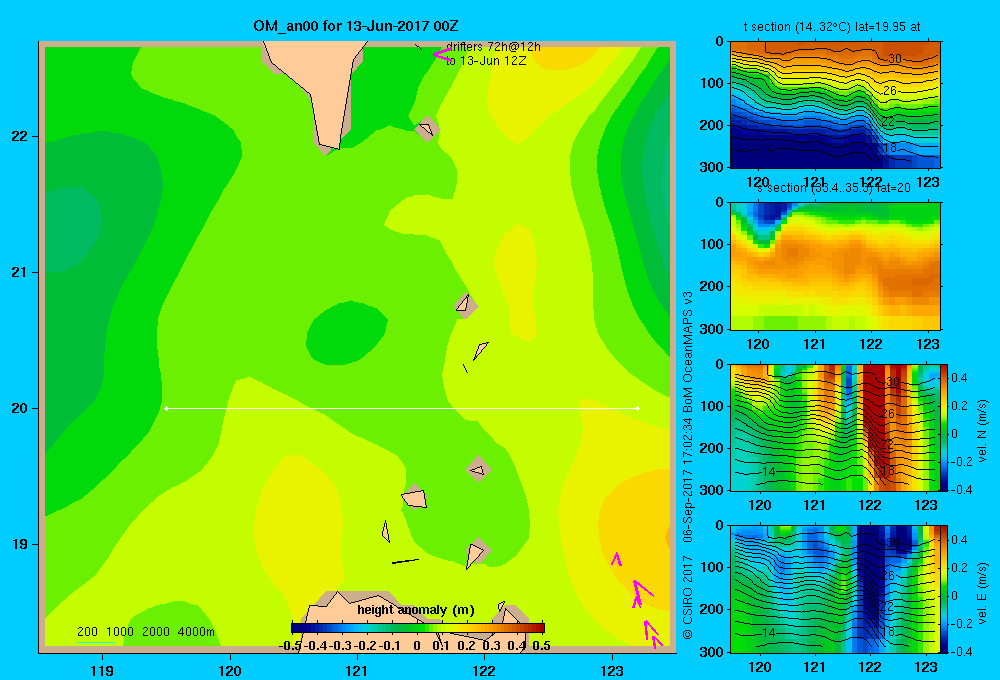Click the -0.4 tick on vel. E scale
This screenshot has height=680, width=1000.
click(961, 651)
